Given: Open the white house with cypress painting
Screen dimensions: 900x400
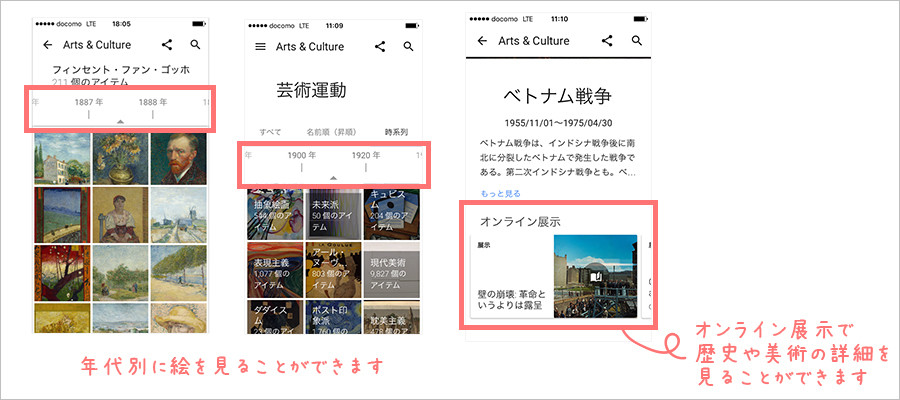Looking at the screenshot, I should pos(62,158).
